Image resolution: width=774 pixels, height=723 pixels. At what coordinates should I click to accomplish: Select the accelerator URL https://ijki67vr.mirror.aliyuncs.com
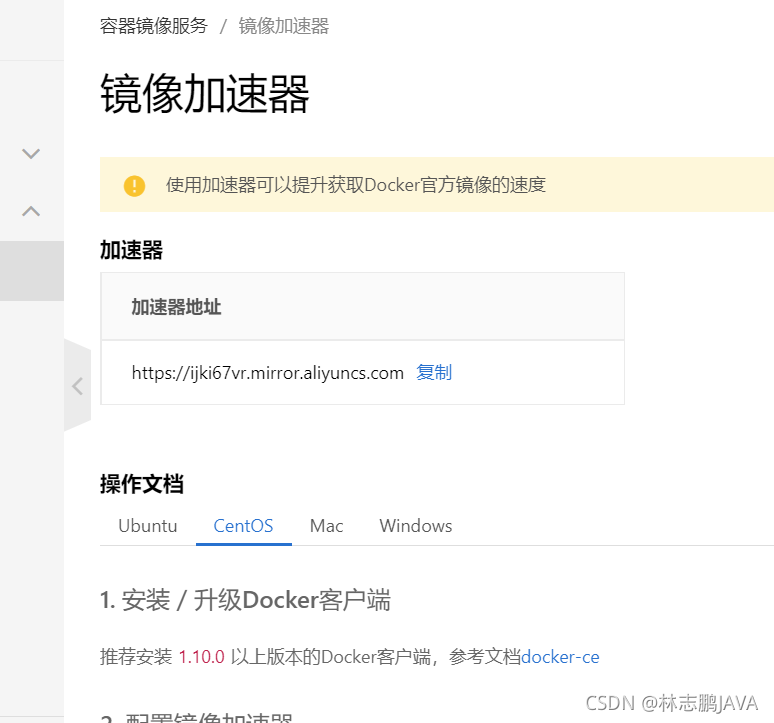point(268,373)
